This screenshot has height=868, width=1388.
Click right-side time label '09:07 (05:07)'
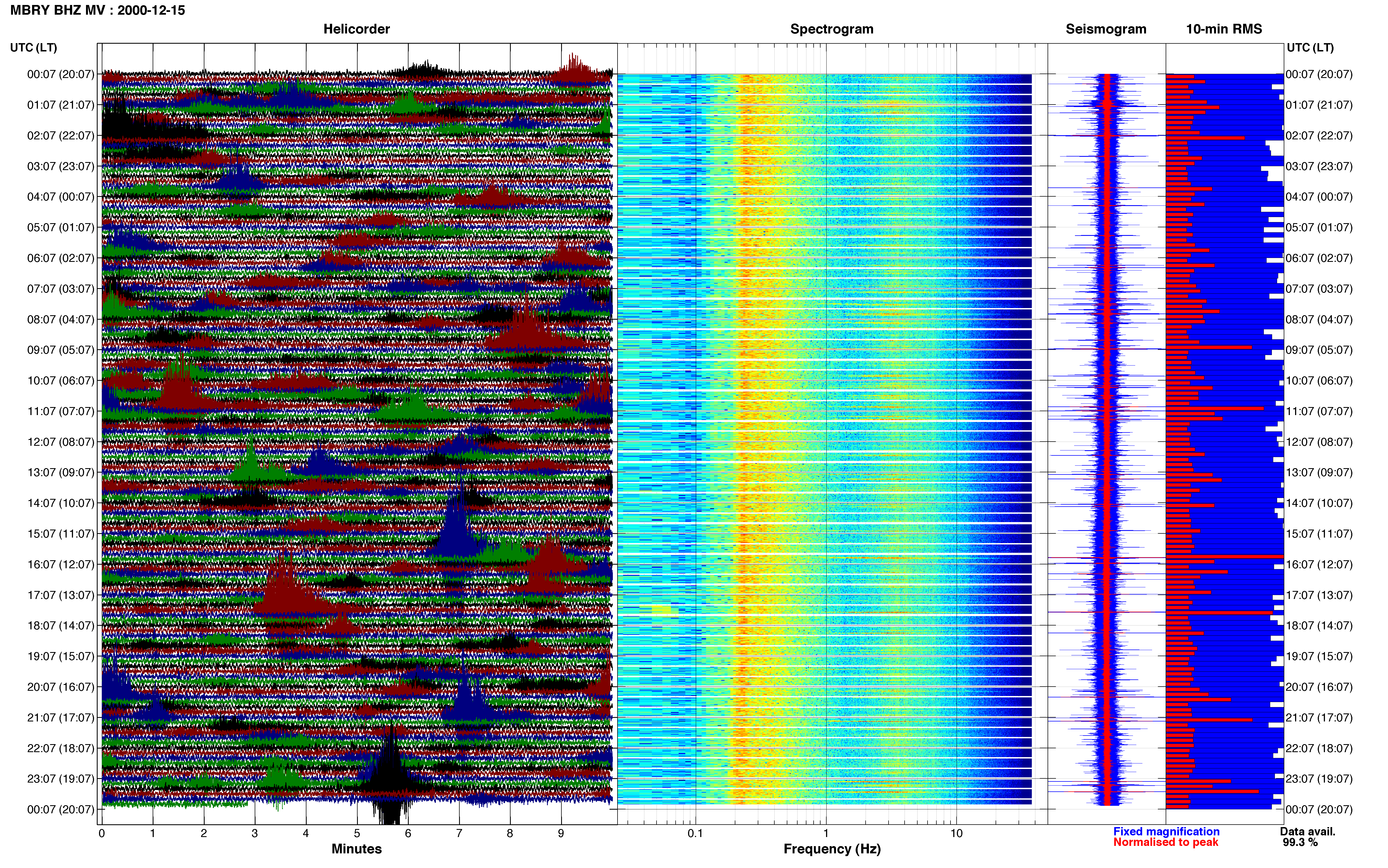1319,350
